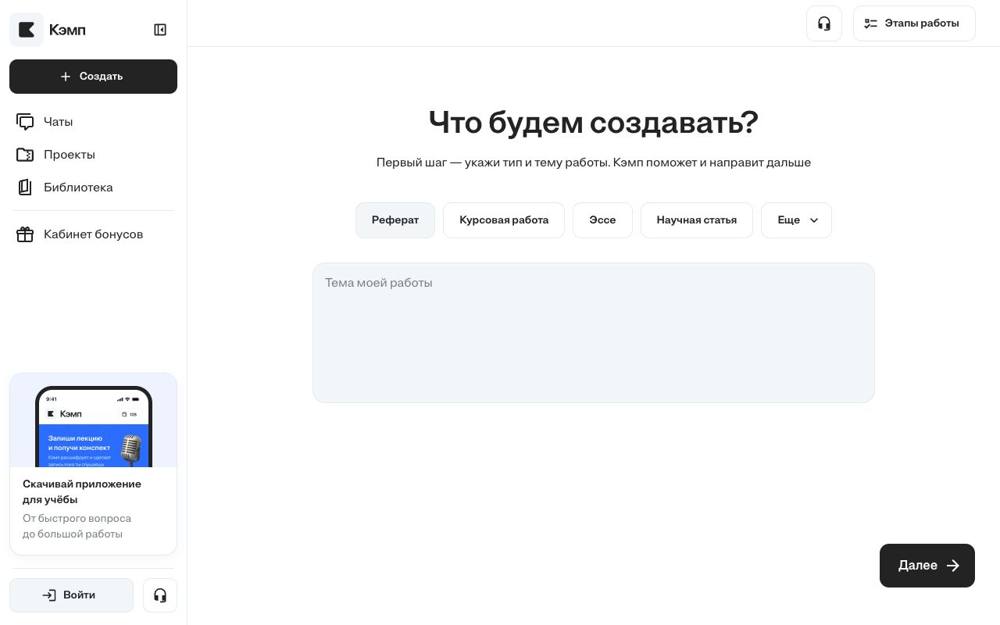The height and width of the screenshot is (625, 1000).
Task: Click the chat bubbles icon next to Чаты
Action: click(x=25, y=122)
